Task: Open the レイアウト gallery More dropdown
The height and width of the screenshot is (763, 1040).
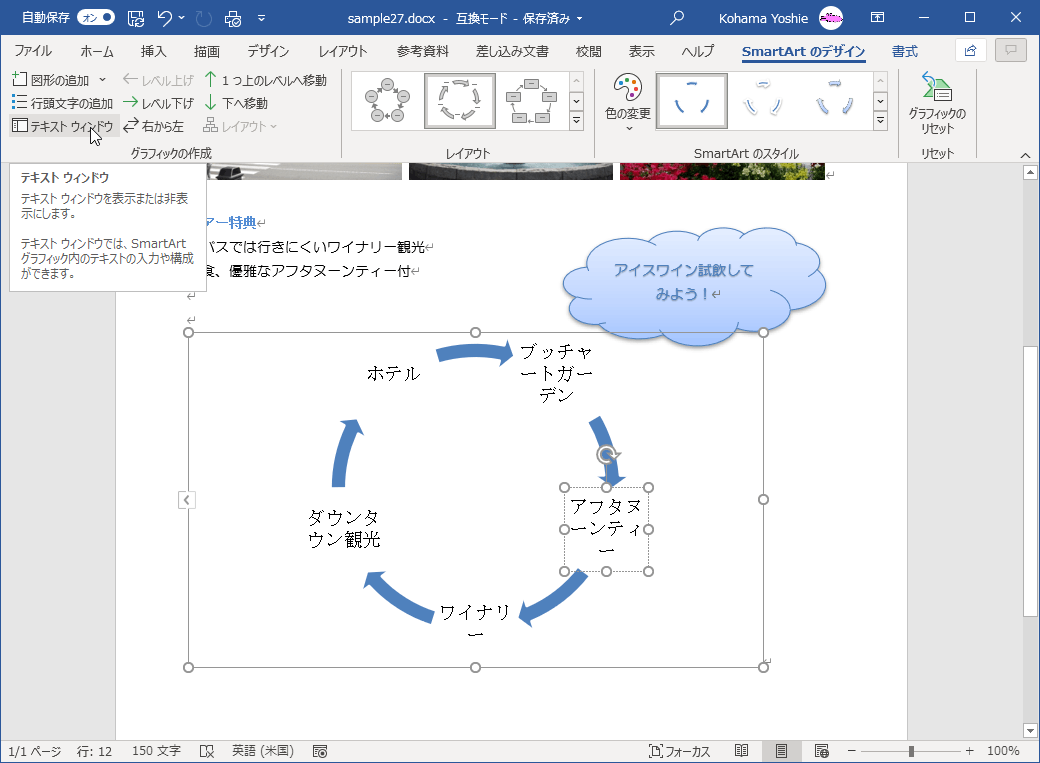Action: (x=577, y=120)
